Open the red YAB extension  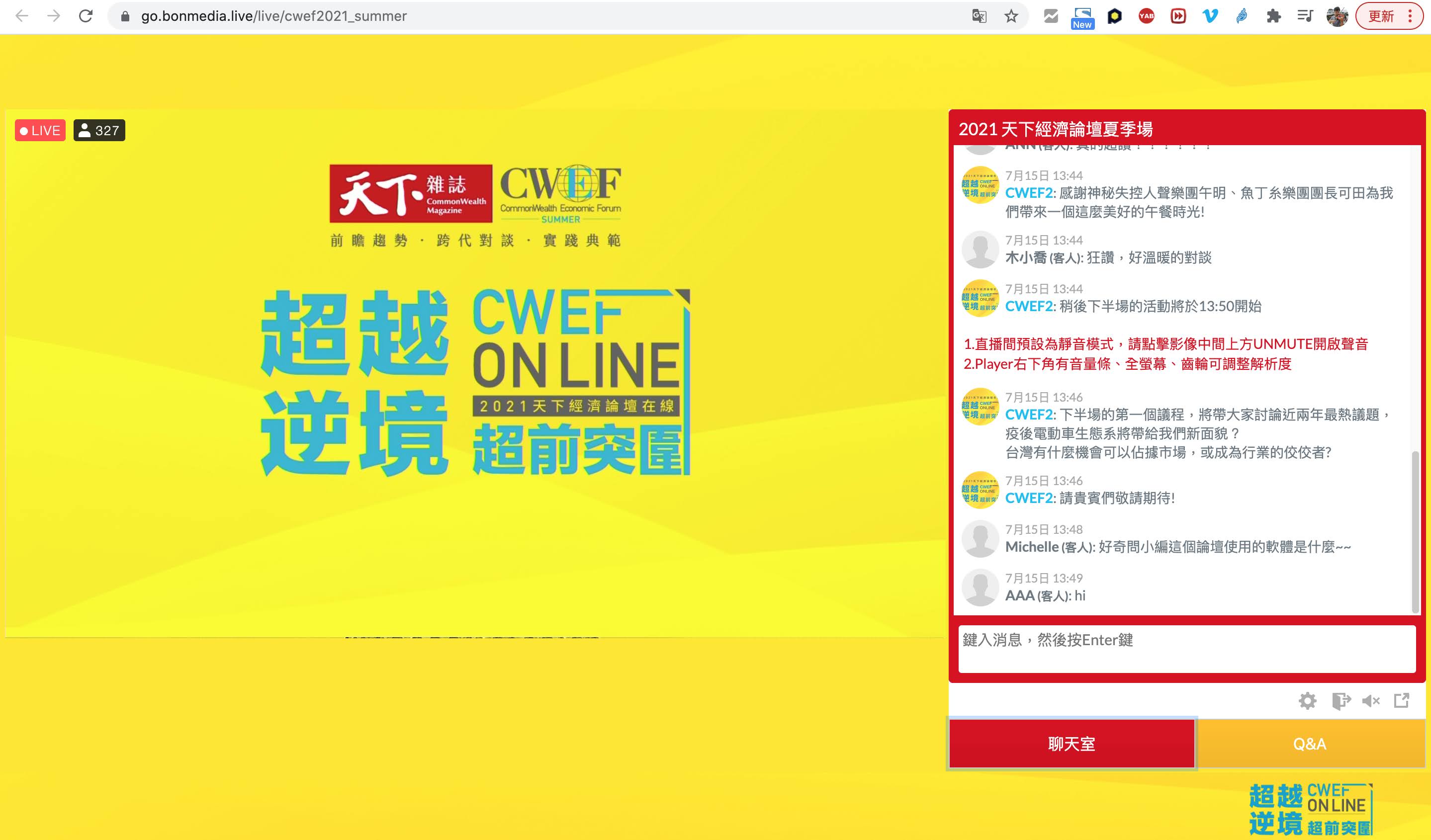tap(1147, 16)
